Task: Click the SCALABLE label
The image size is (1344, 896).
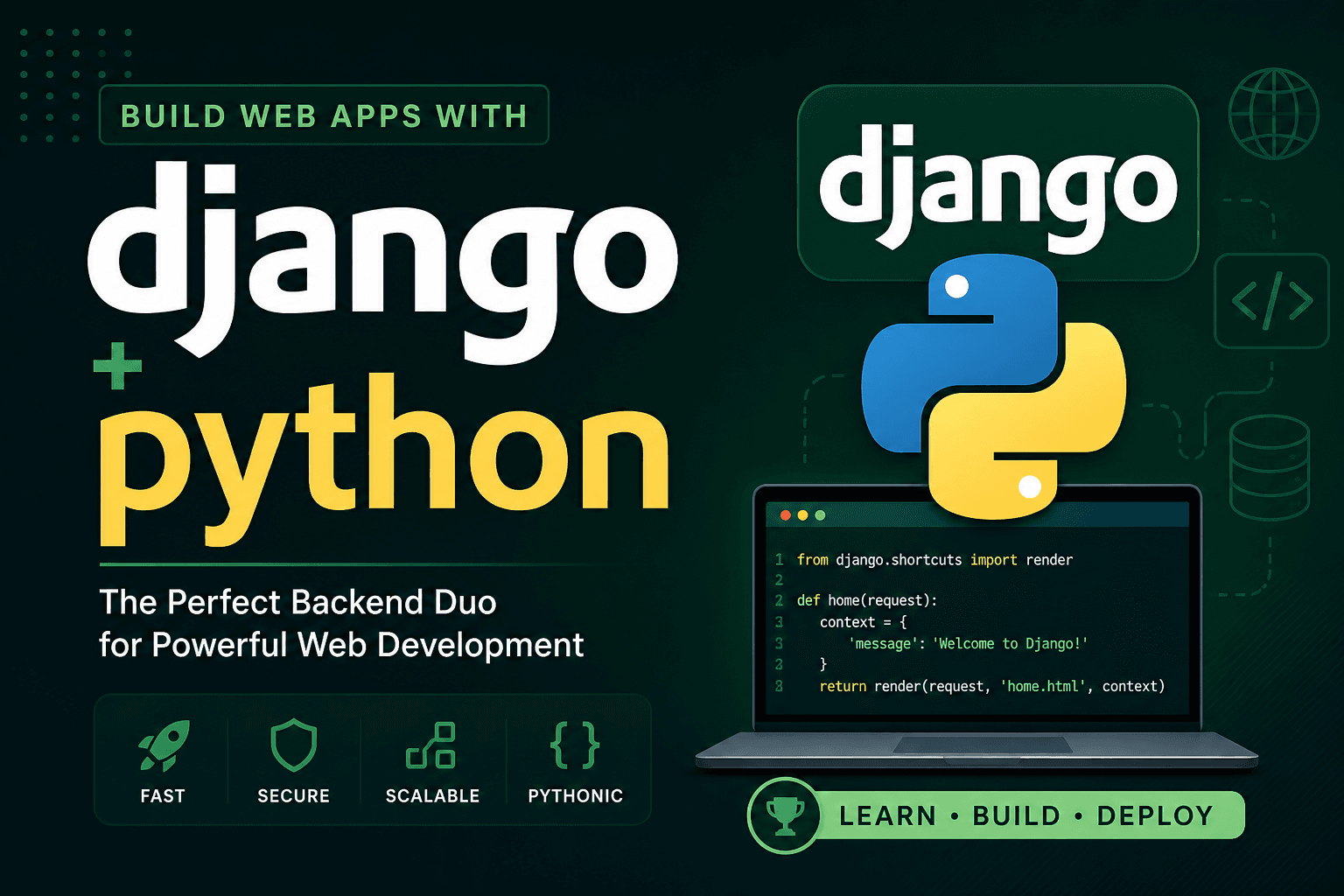Action: (432, 796)
